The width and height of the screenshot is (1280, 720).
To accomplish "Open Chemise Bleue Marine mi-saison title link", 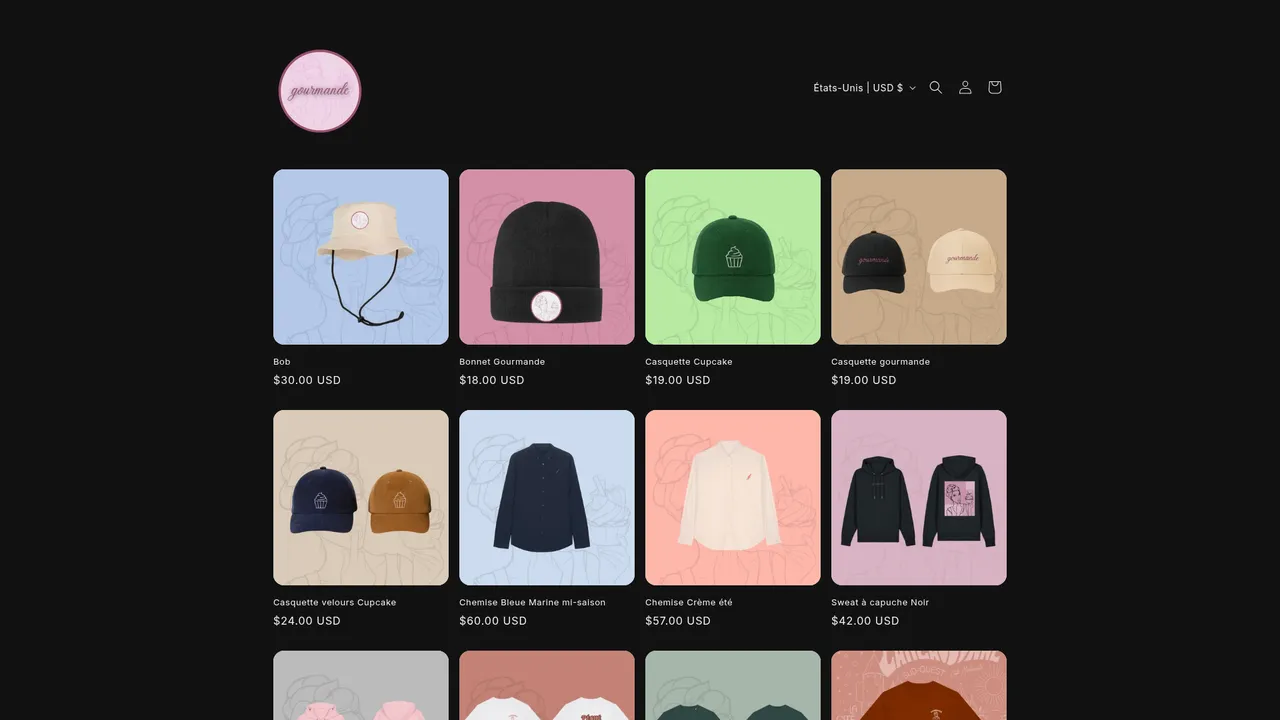I will [x=533, y=603].
